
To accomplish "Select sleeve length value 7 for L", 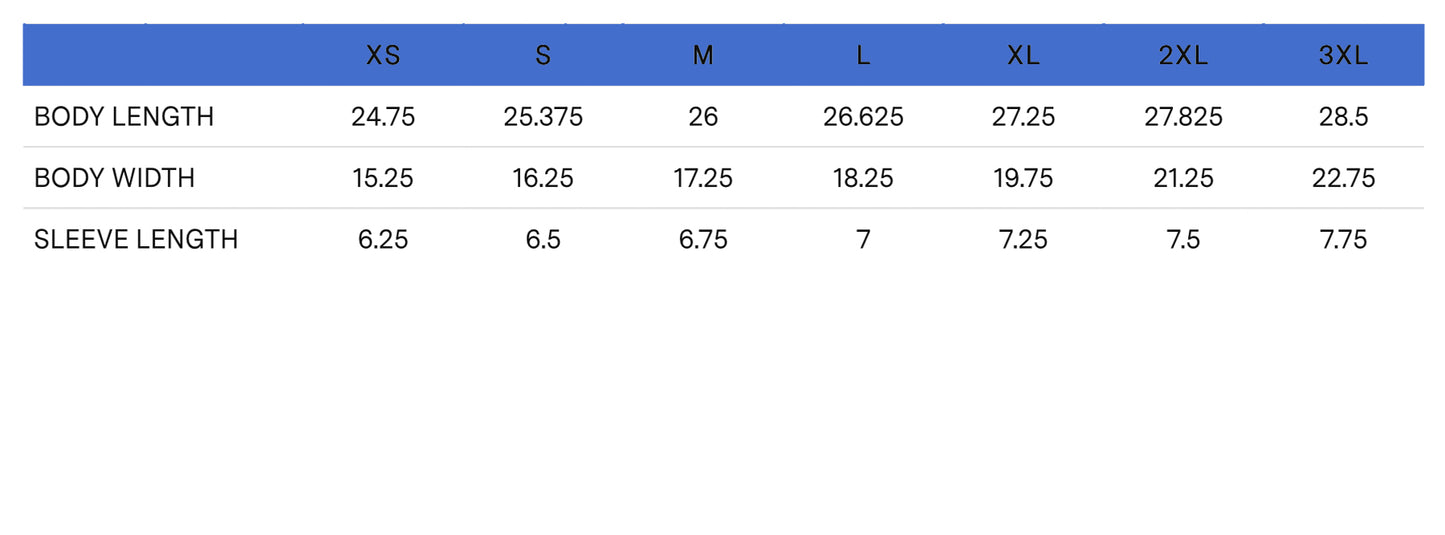I will click(863, 240).
